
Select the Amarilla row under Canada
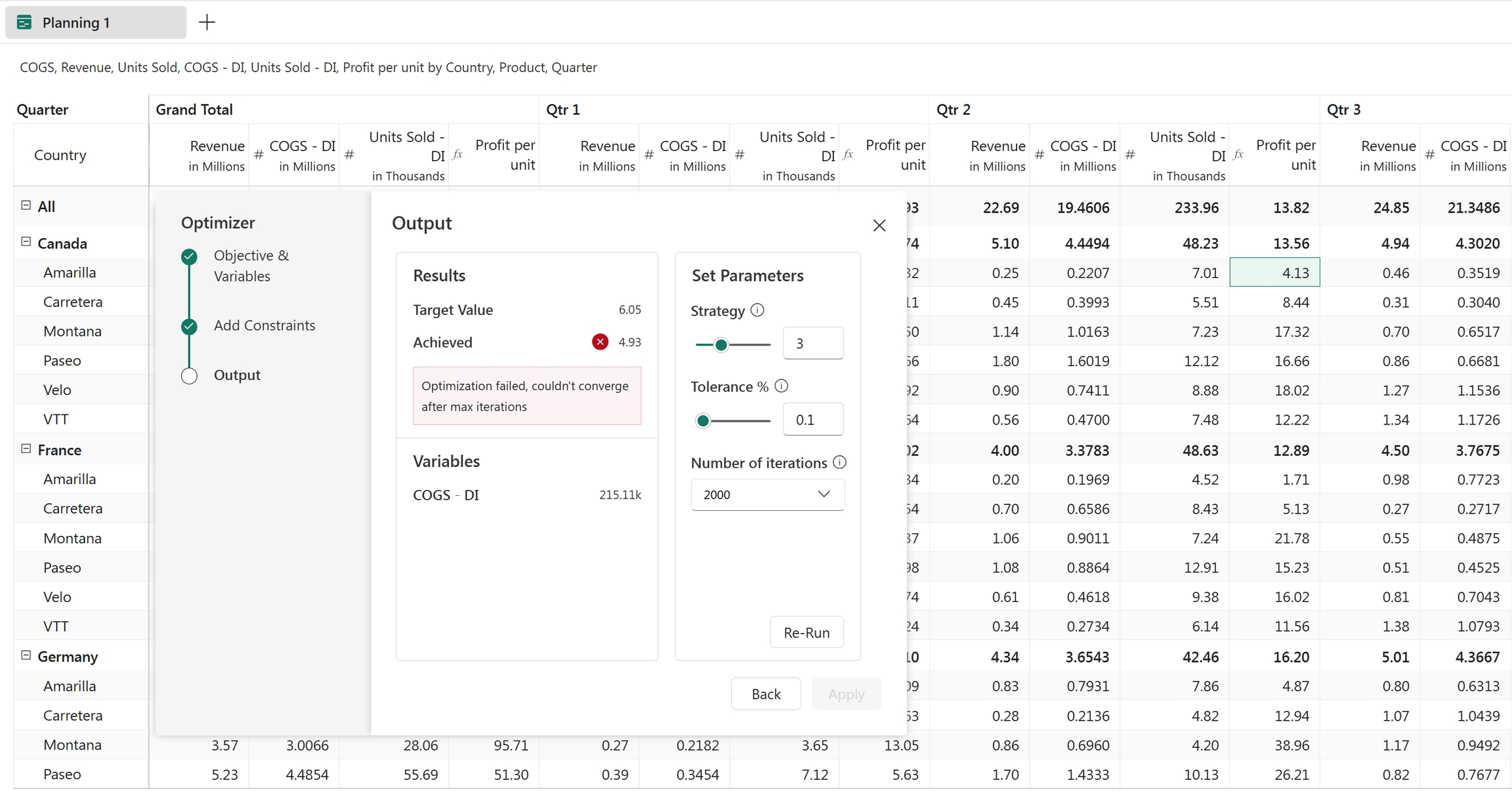tap(70, 272)
